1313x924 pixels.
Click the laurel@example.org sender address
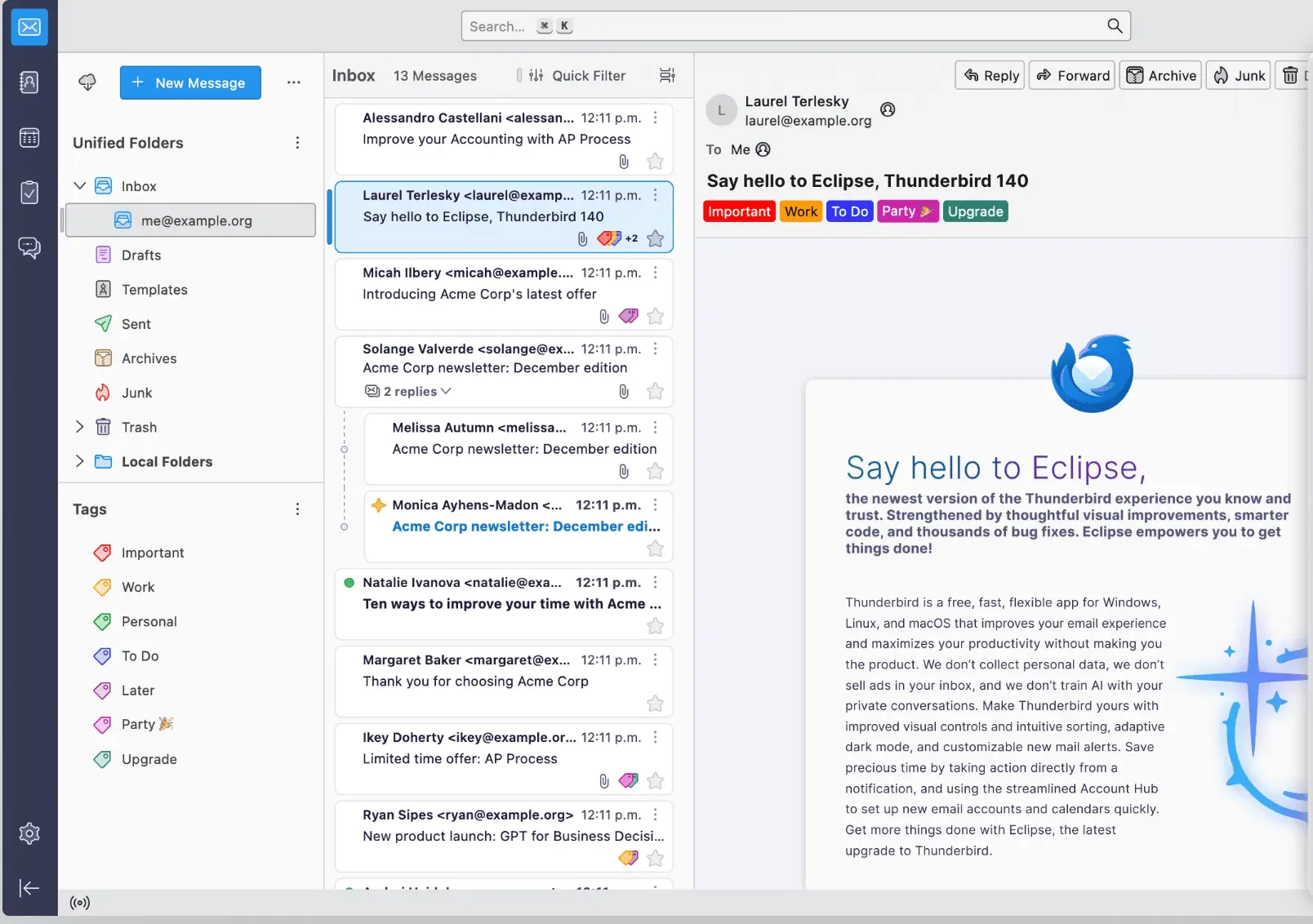pos(808,121)
